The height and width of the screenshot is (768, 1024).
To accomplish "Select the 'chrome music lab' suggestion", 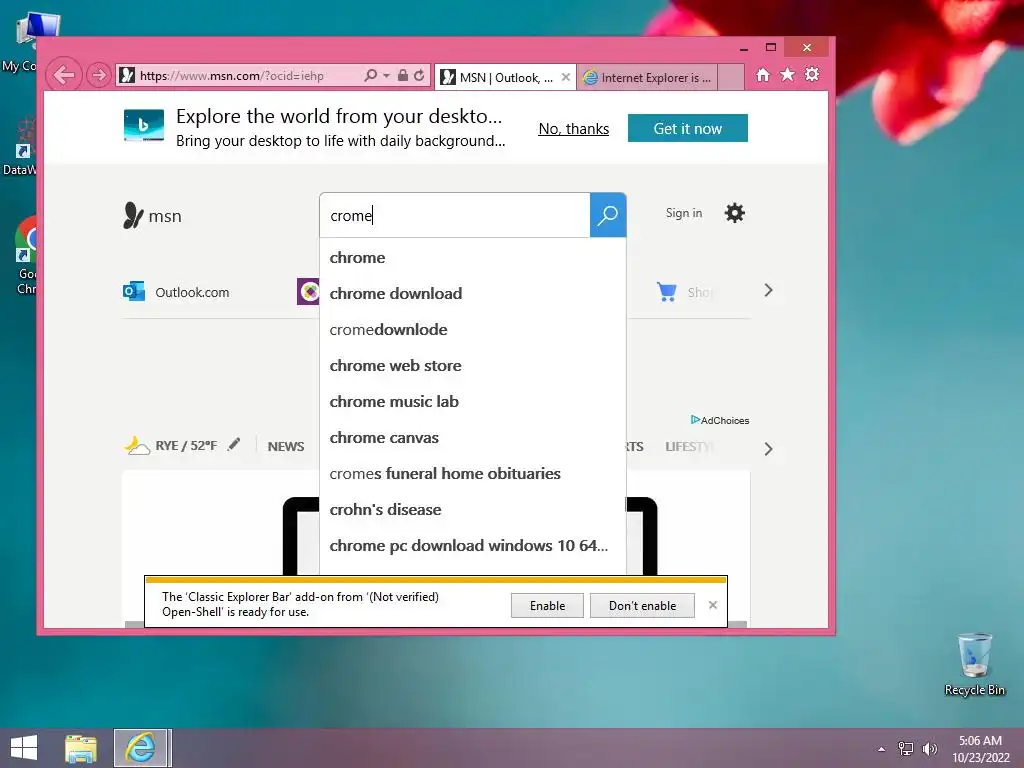I will (x=473, y=401).
